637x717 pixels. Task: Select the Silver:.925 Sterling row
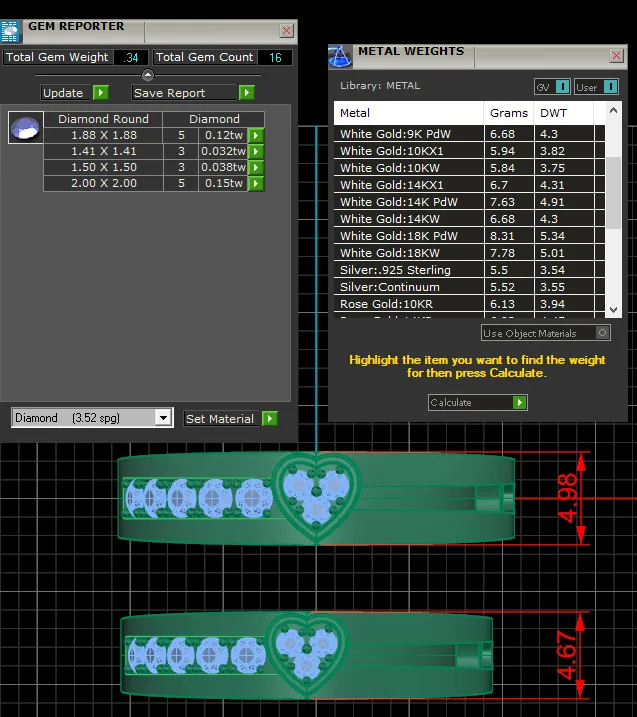click(x=469, y=270)
